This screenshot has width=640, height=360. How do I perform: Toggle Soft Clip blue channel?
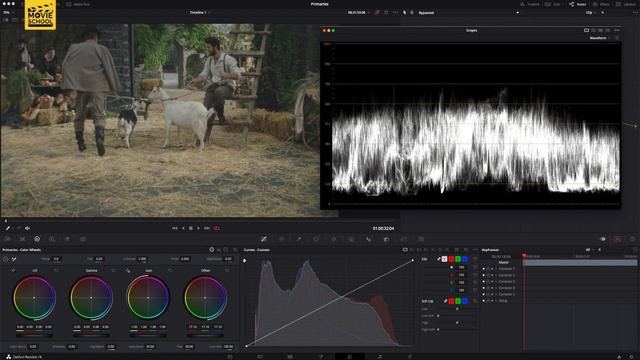[465, 301]
